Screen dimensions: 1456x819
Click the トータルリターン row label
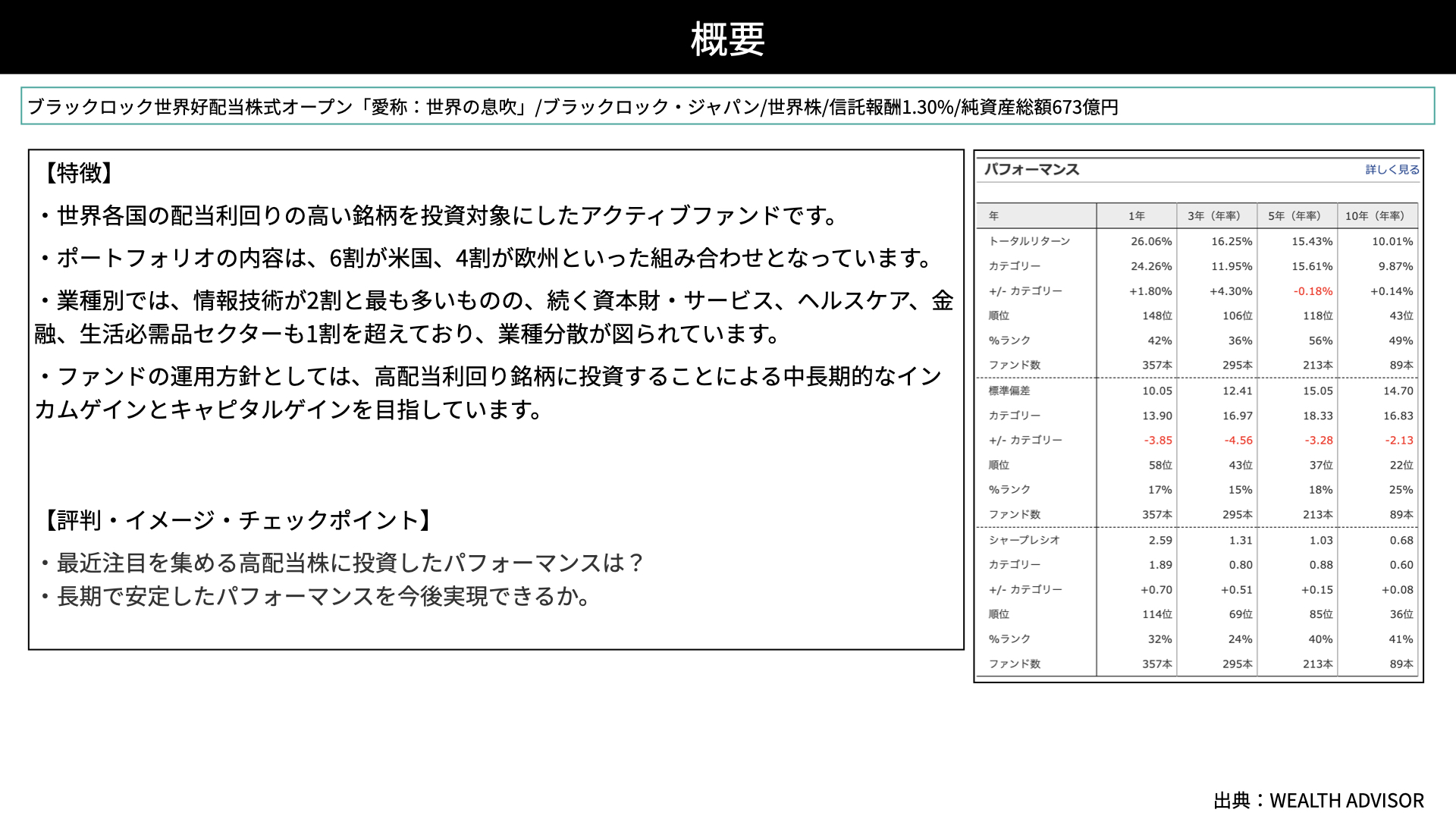[x=1029, y=241]
